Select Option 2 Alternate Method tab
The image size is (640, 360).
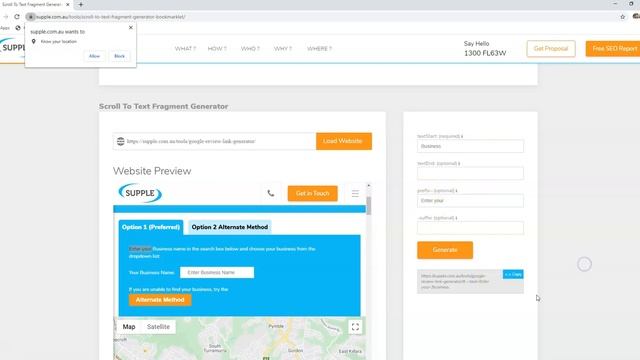click(x=230, y=227)
